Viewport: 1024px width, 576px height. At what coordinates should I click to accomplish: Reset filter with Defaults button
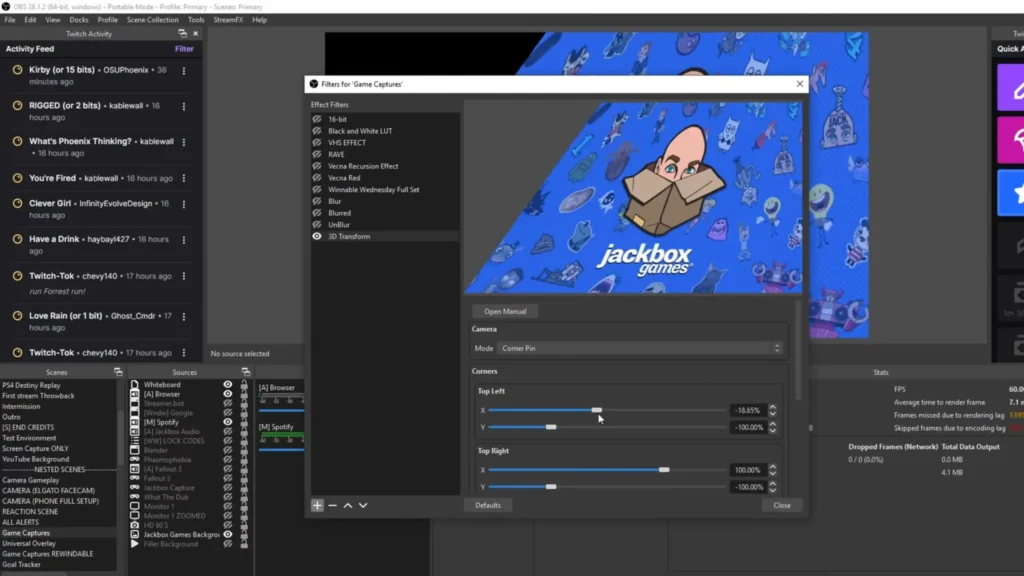pyautogui.click(x=488, y=505)
